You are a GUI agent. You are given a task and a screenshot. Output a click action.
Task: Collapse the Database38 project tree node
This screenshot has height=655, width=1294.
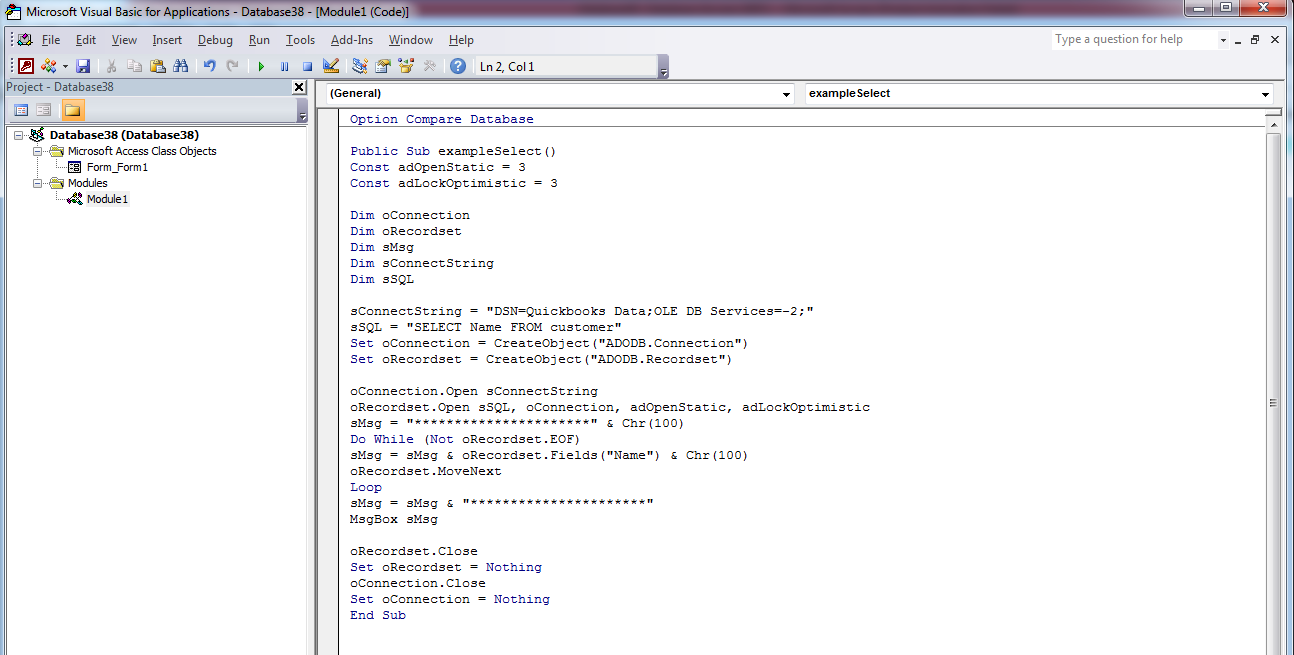[19, 135]
